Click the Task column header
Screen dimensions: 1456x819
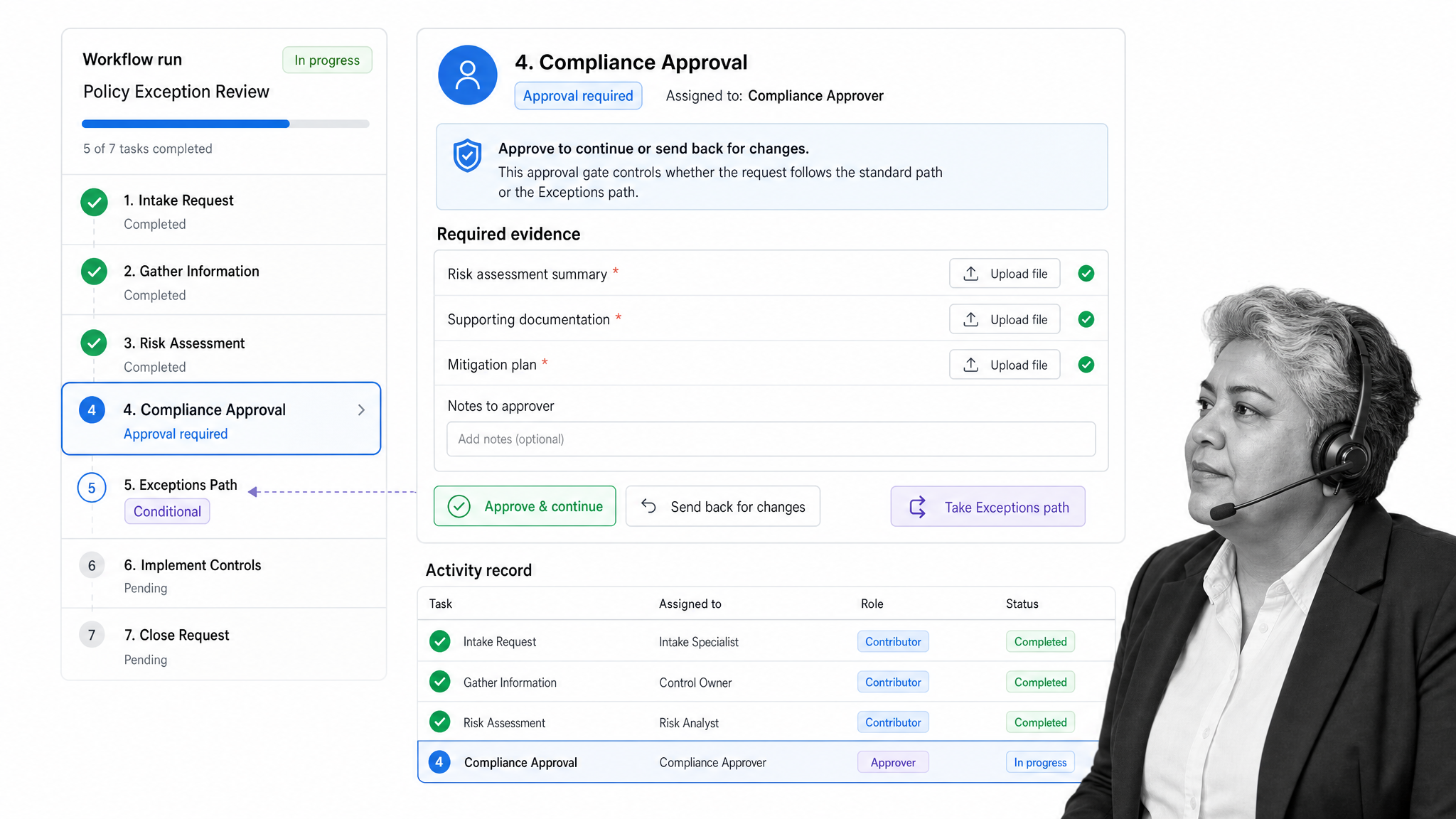pyautogui.click(x=440, y=604)
